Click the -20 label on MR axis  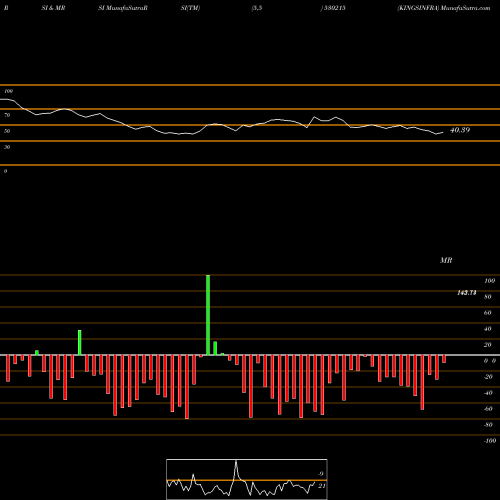(x=488, y=377)
